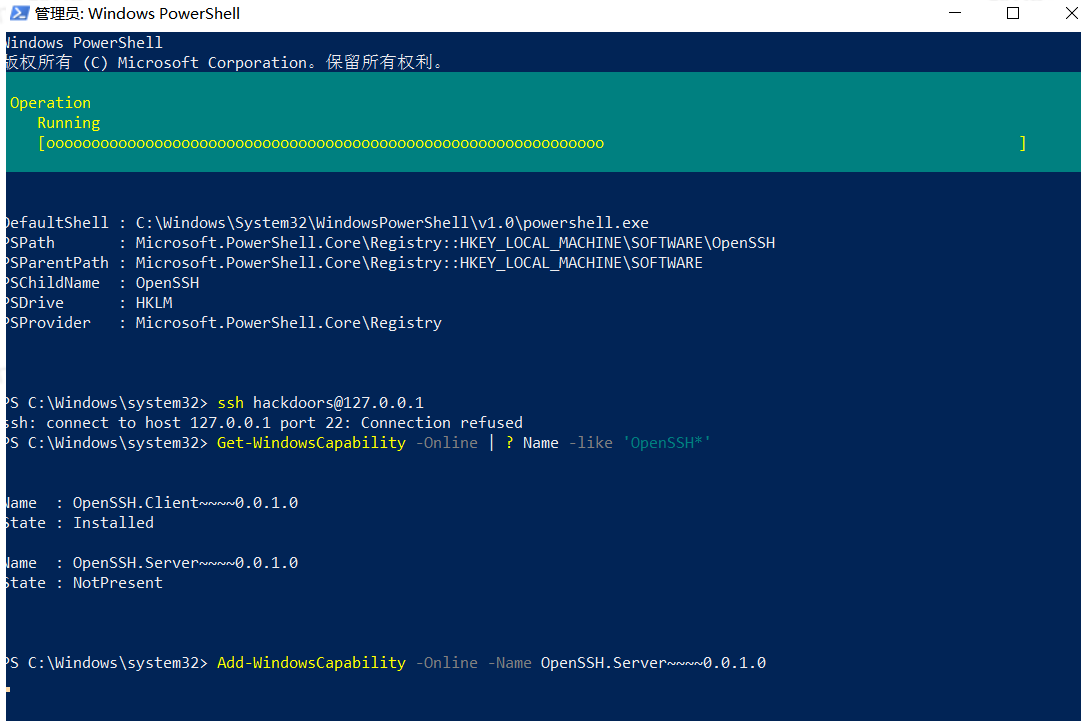Image resolution: width=1081 pixels, height=721 pixels.
Task: Click the 'Operation' progress heading
Action: (x=50, y=103)
